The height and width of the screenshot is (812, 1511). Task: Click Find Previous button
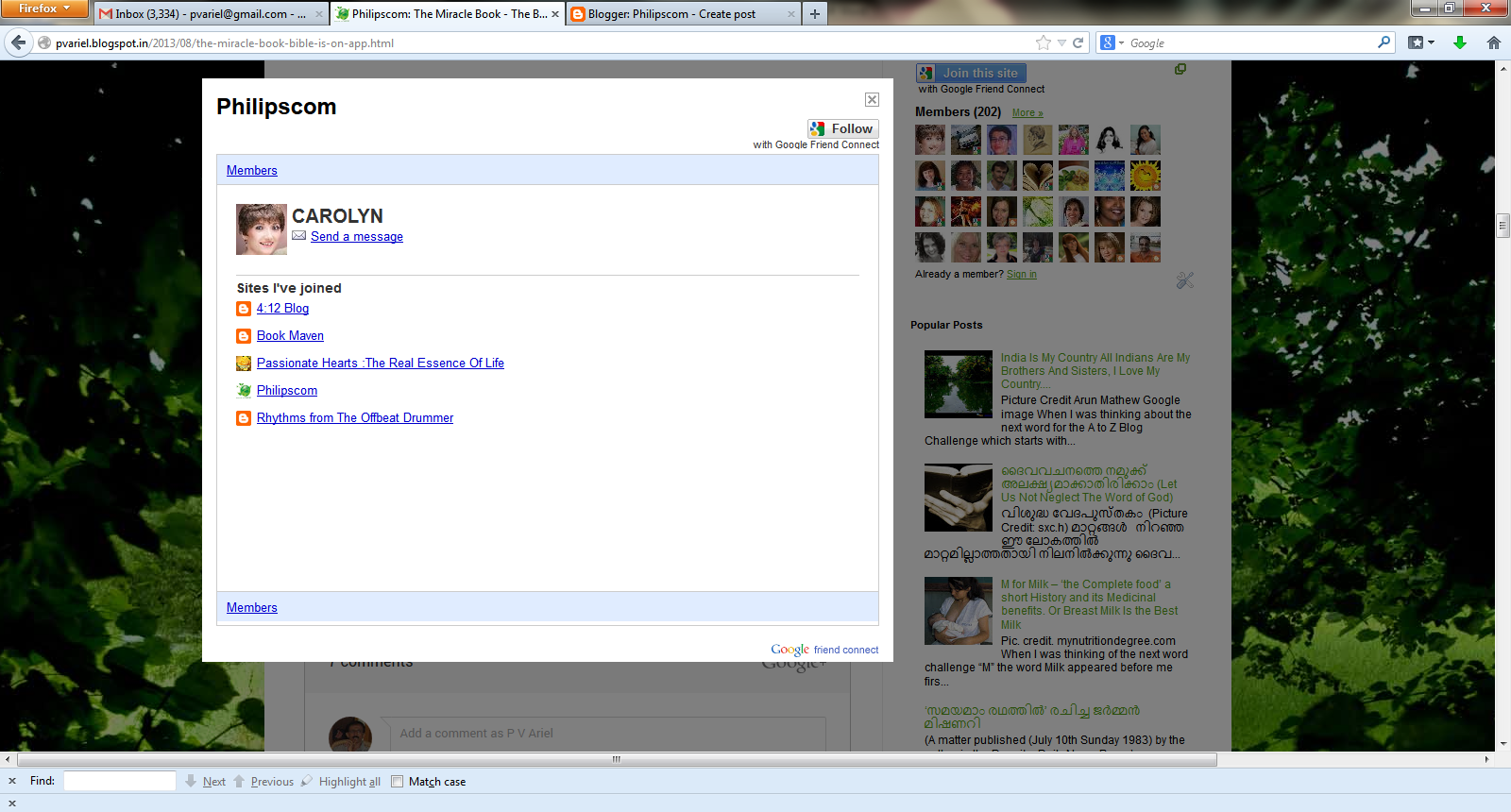tap(263, 782)
